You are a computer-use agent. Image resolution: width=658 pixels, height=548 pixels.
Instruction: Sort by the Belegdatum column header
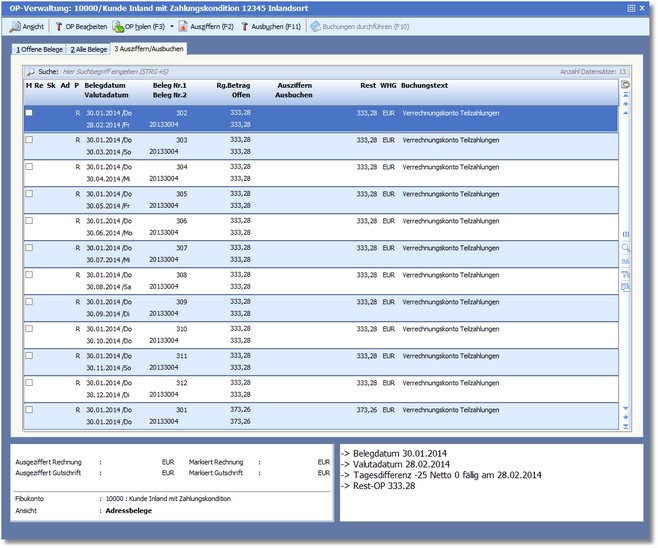point(105,86)
